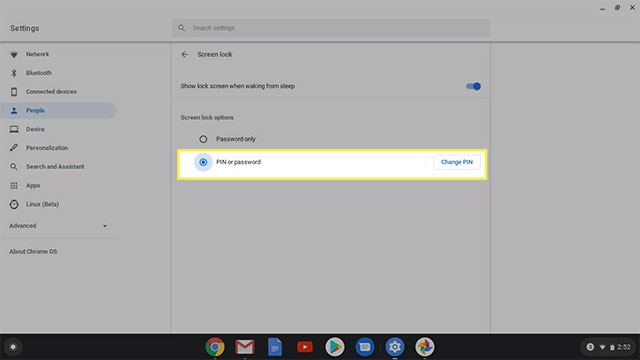This screenshot has height=360, width=640.
Task: Select the Password only radio option
Action: (x=203, y=139)
